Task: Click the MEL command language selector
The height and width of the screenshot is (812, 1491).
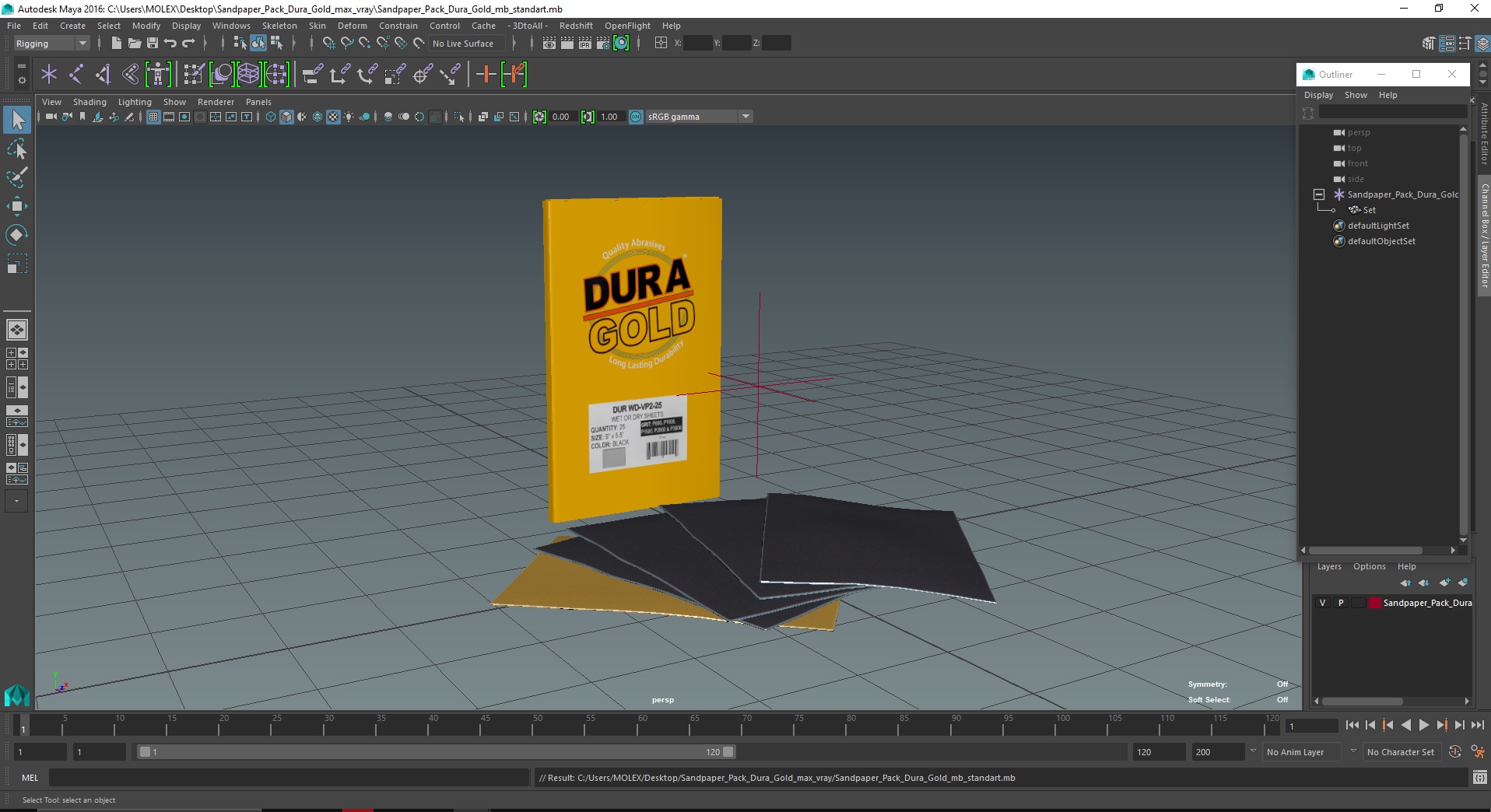Action: point(30,778)
